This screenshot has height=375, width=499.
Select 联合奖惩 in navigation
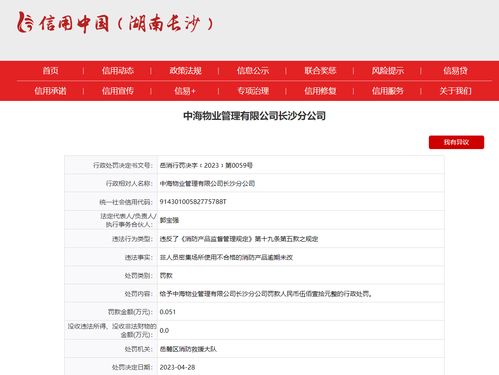320,71
